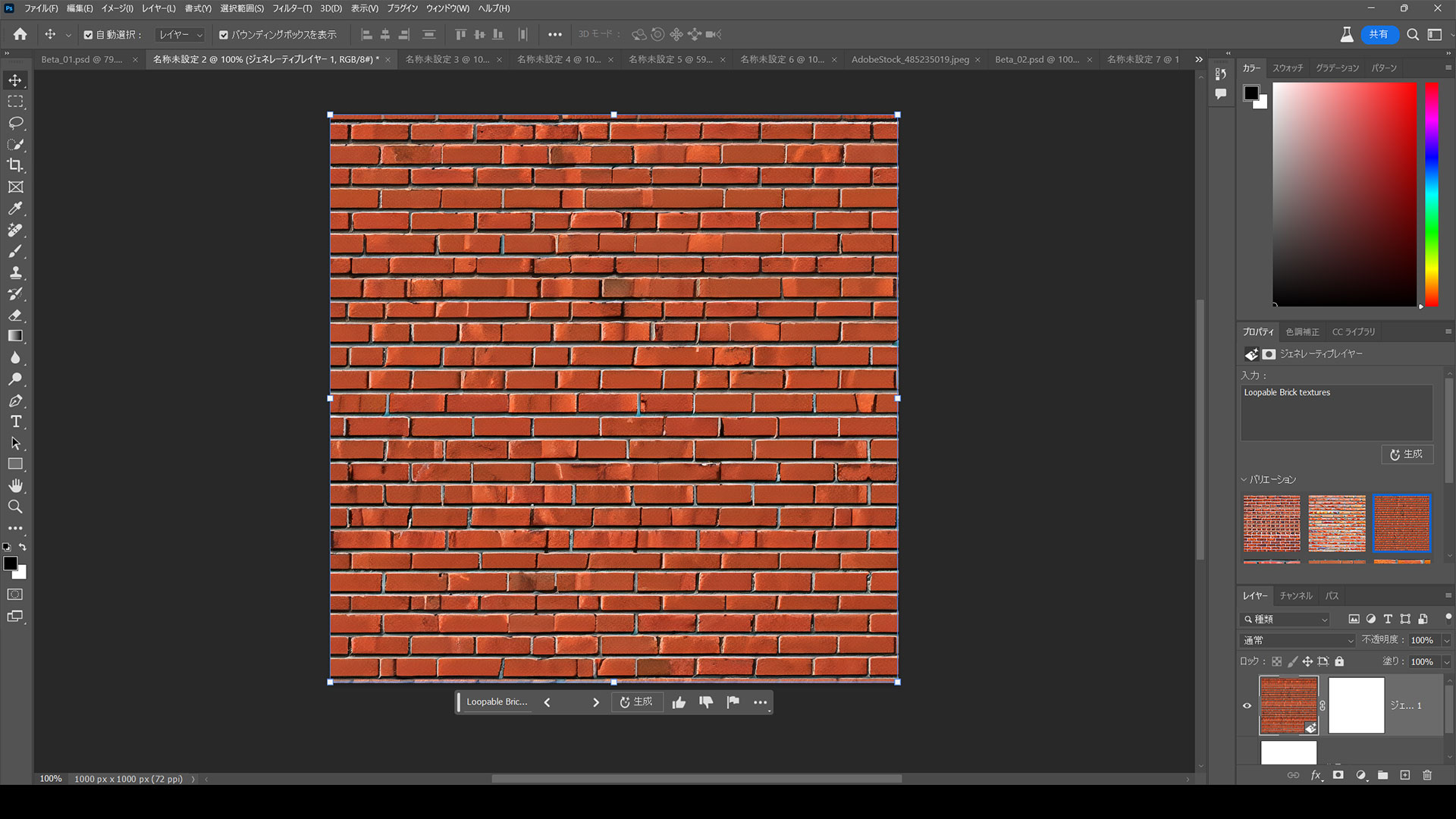The width and height of the screenshot is (1456, 819).
Task: Hide the generative layer with its eye toggle
Action: tap(1246, 705)
